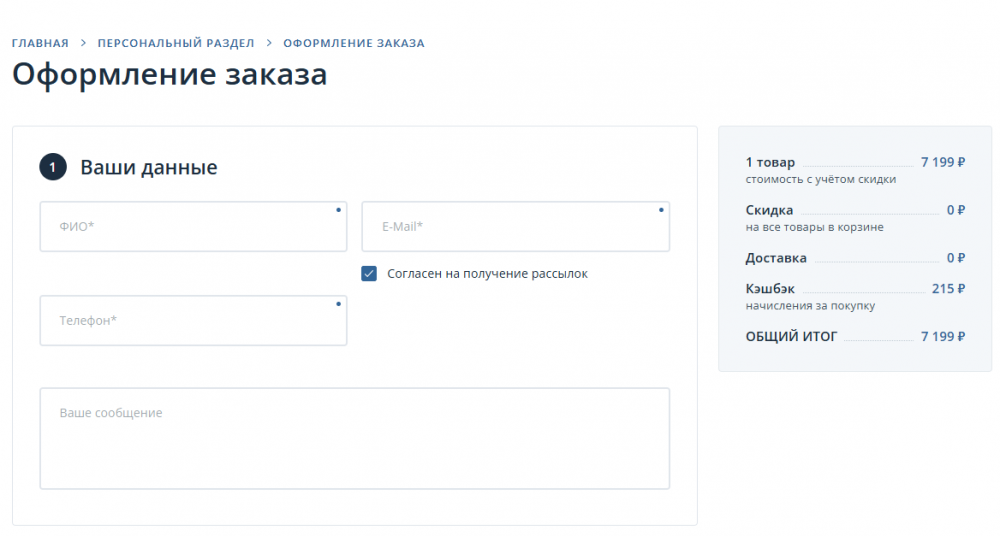The height and width of the screenshot is (536, 1000).
Task: Focus the E-Mail input field
Action: click(515, 227)
